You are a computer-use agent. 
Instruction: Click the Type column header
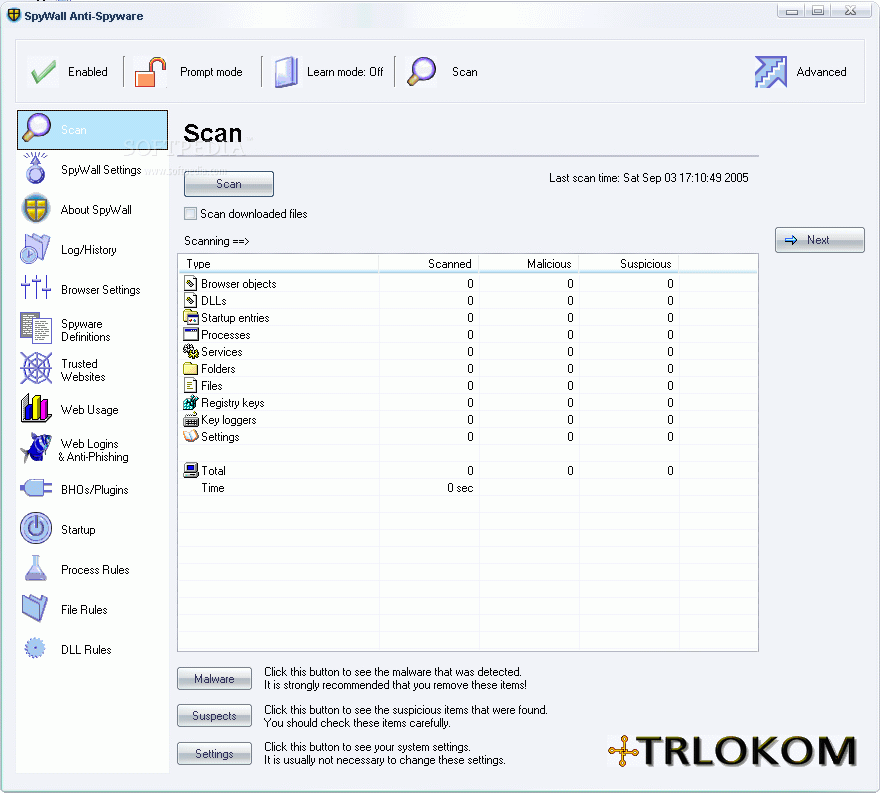[278, 264]
